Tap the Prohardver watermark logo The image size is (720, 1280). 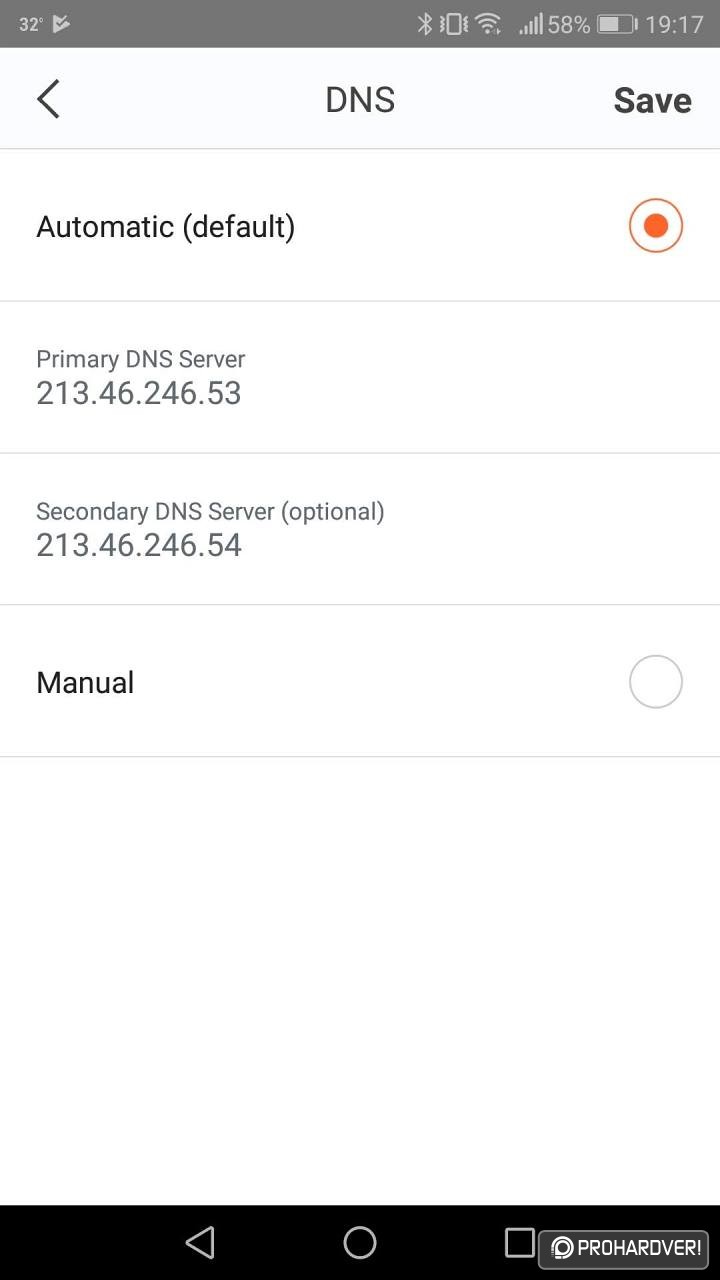(x=624, y=1248)
